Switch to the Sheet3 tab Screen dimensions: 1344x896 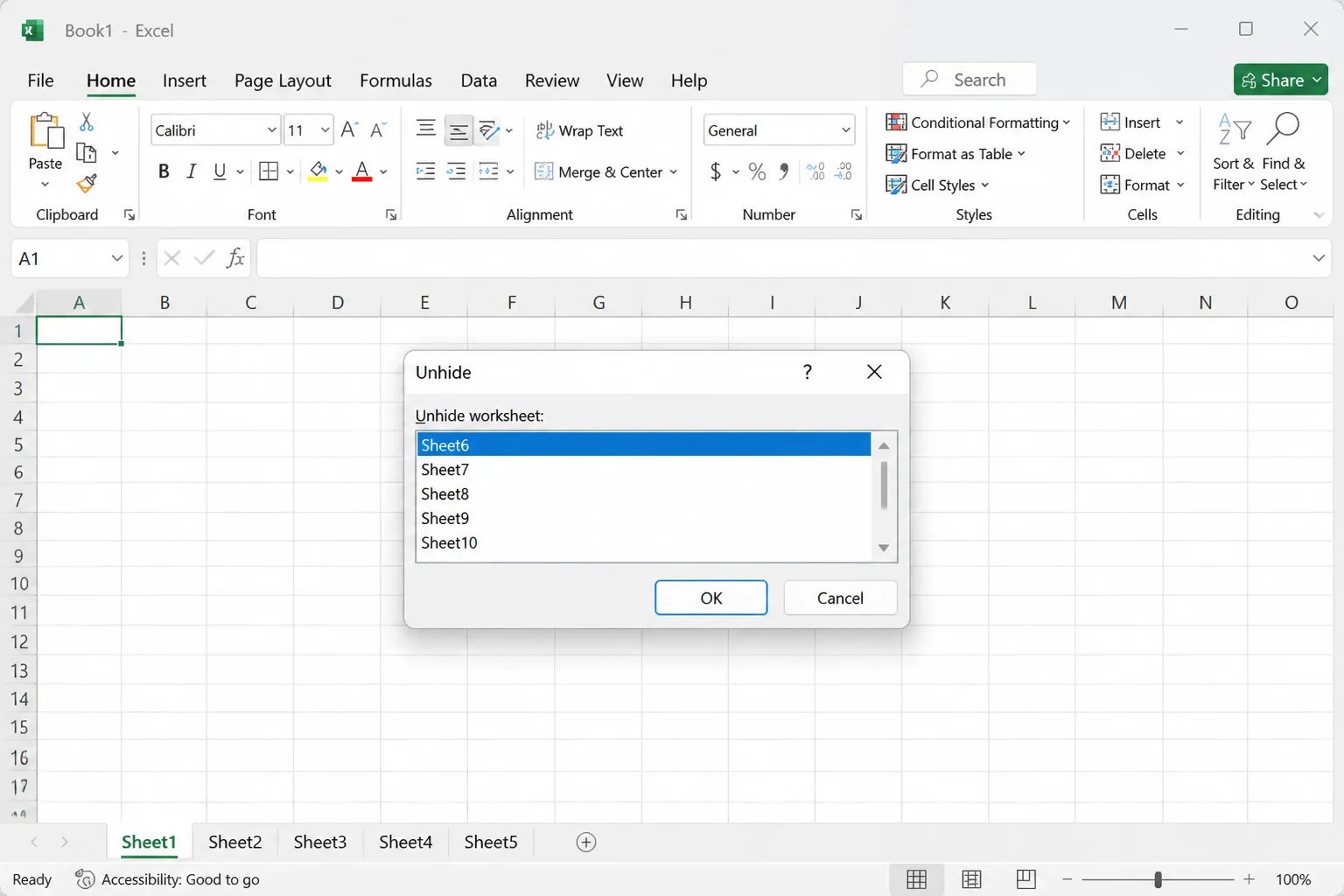click(x=320, y=842)
